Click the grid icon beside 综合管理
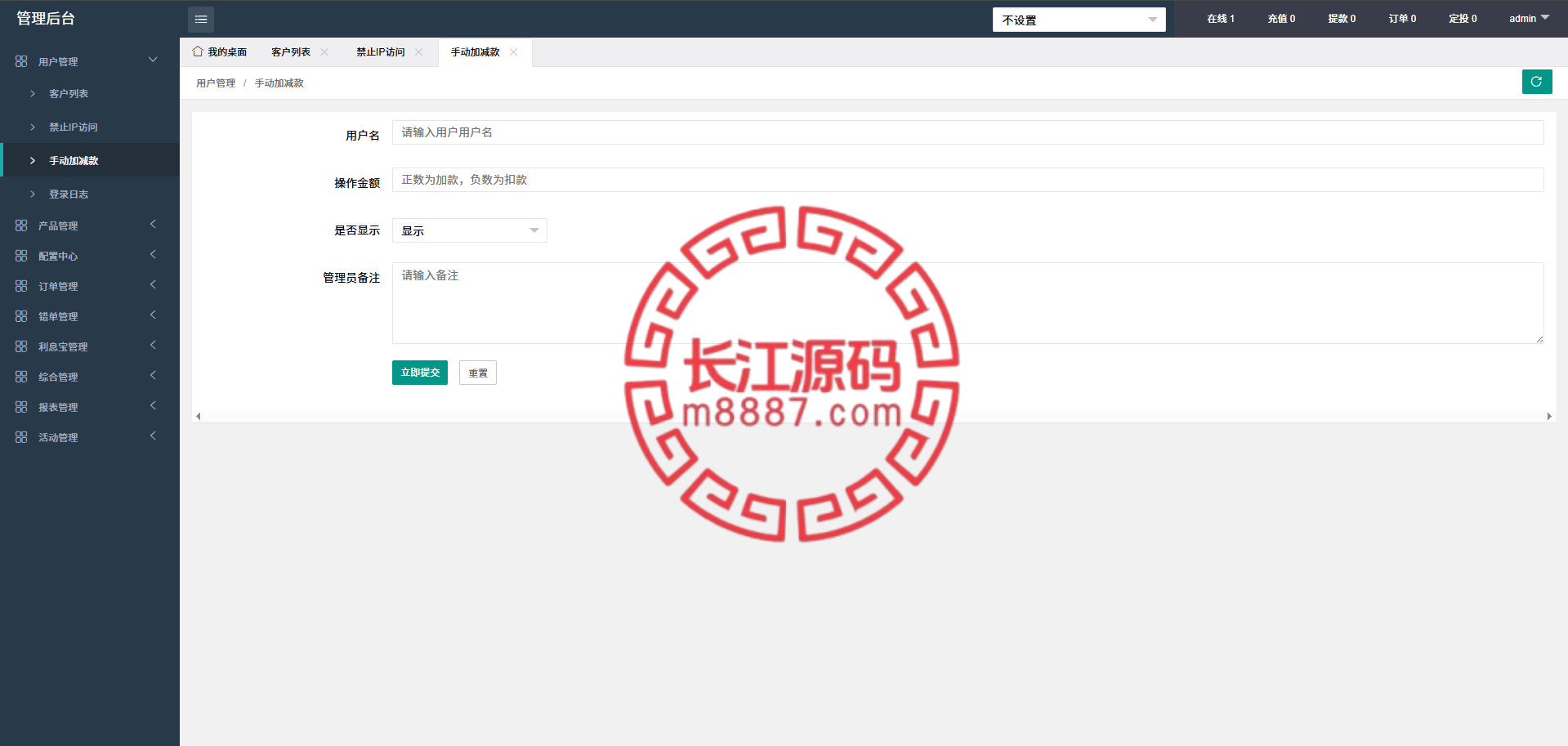Viewport: 1568px width, 746px height. [x=21, y=377]
